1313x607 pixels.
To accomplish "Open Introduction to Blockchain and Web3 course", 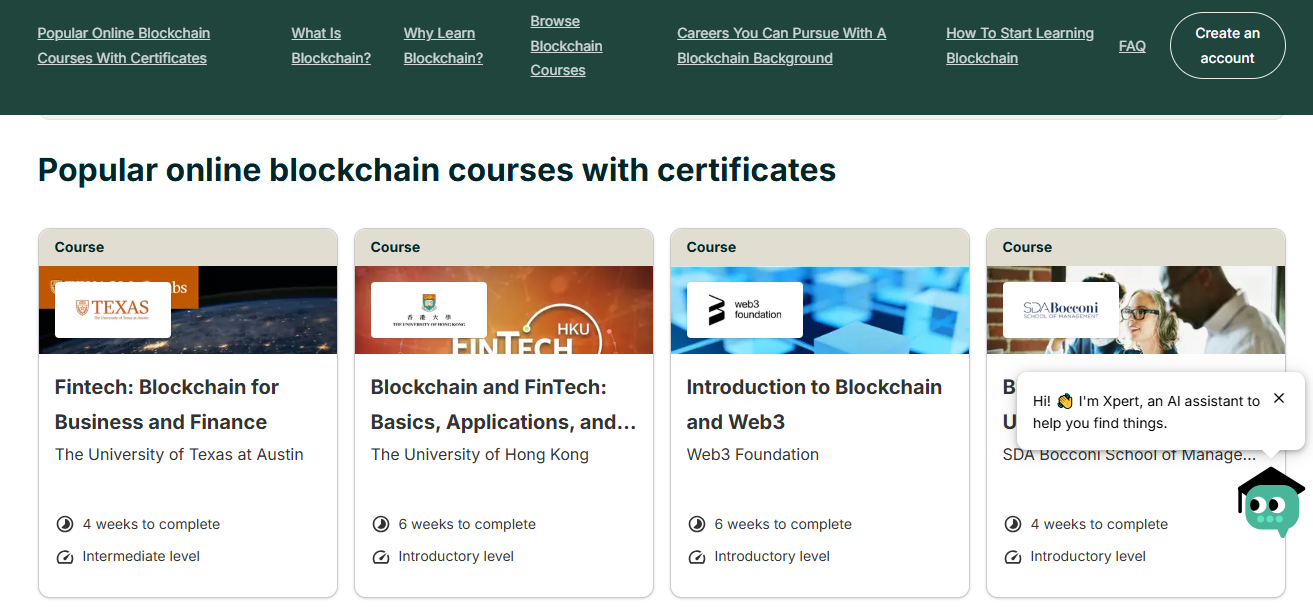I will (x=814, y=404).
